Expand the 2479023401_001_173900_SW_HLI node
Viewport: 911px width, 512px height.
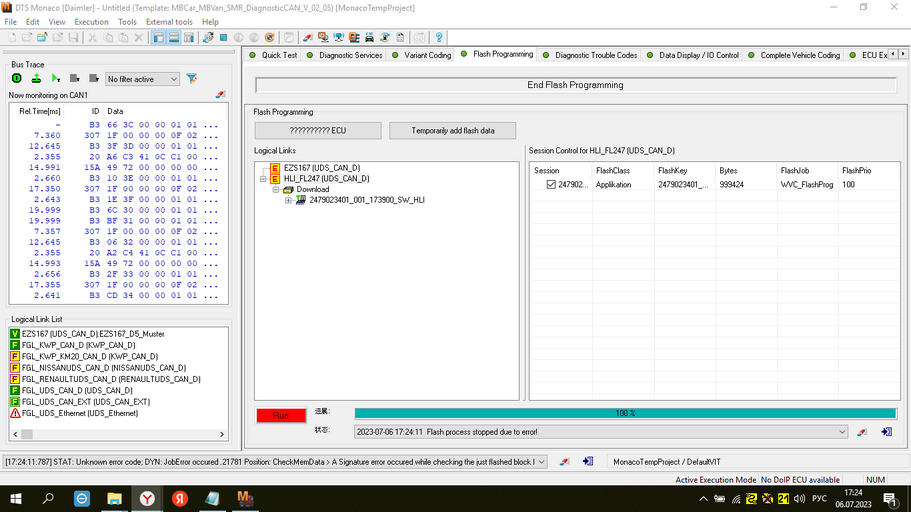tap(288, 200)
